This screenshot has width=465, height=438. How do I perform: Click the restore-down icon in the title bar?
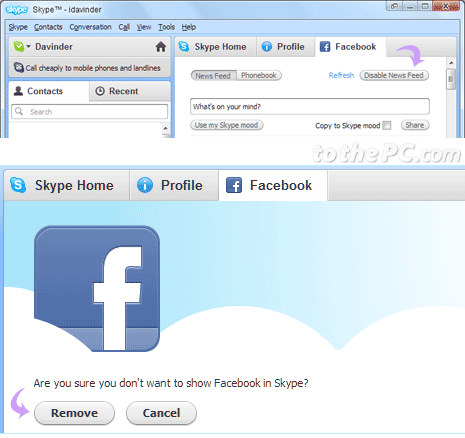pyautogui.click(x=395, y=6)
